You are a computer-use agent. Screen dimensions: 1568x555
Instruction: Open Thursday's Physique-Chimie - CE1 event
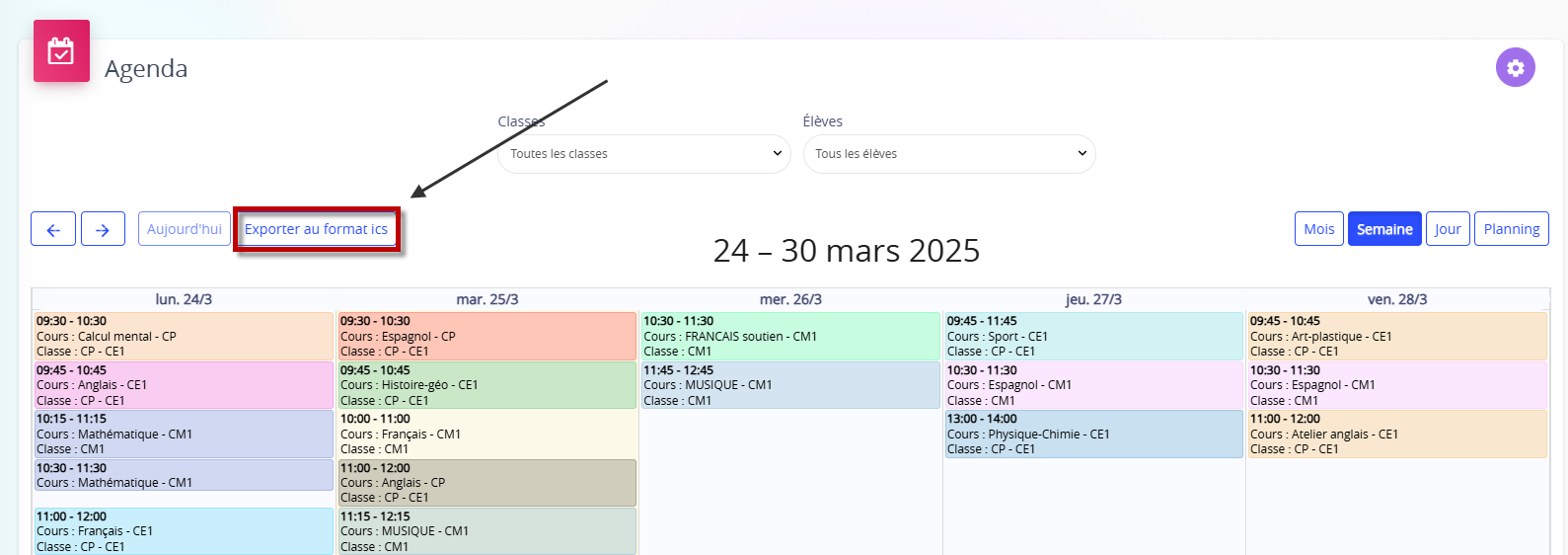(x=1093, y=434)
